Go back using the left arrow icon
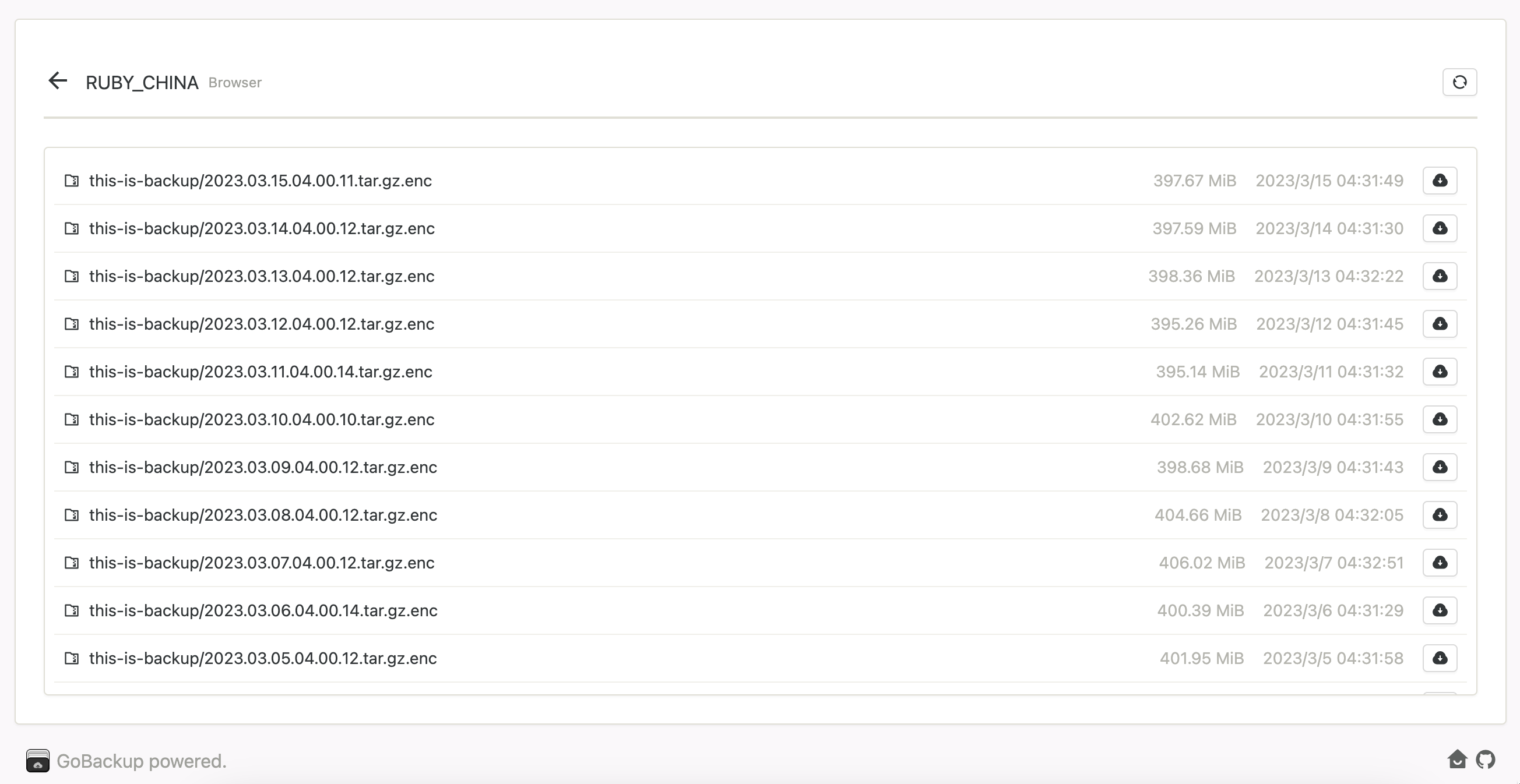This screenshot has width=1520, height=784. [x=58, y=81]
